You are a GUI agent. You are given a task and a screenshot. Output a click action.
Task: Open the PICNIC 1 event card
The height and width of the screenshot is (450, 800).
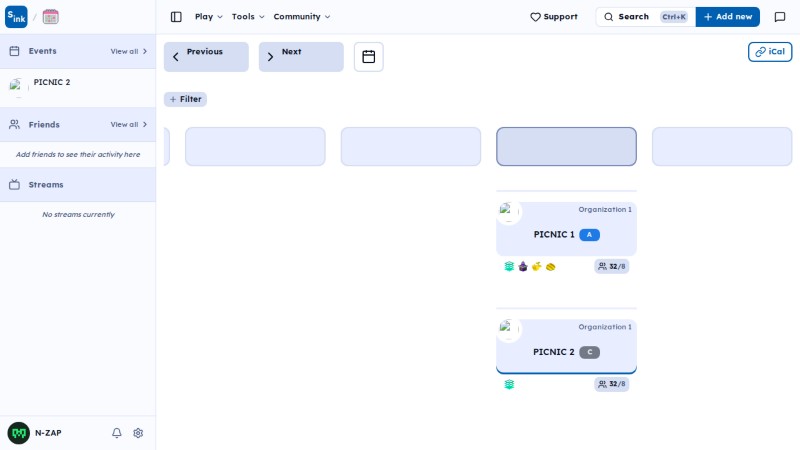click(x=566, y=229)
